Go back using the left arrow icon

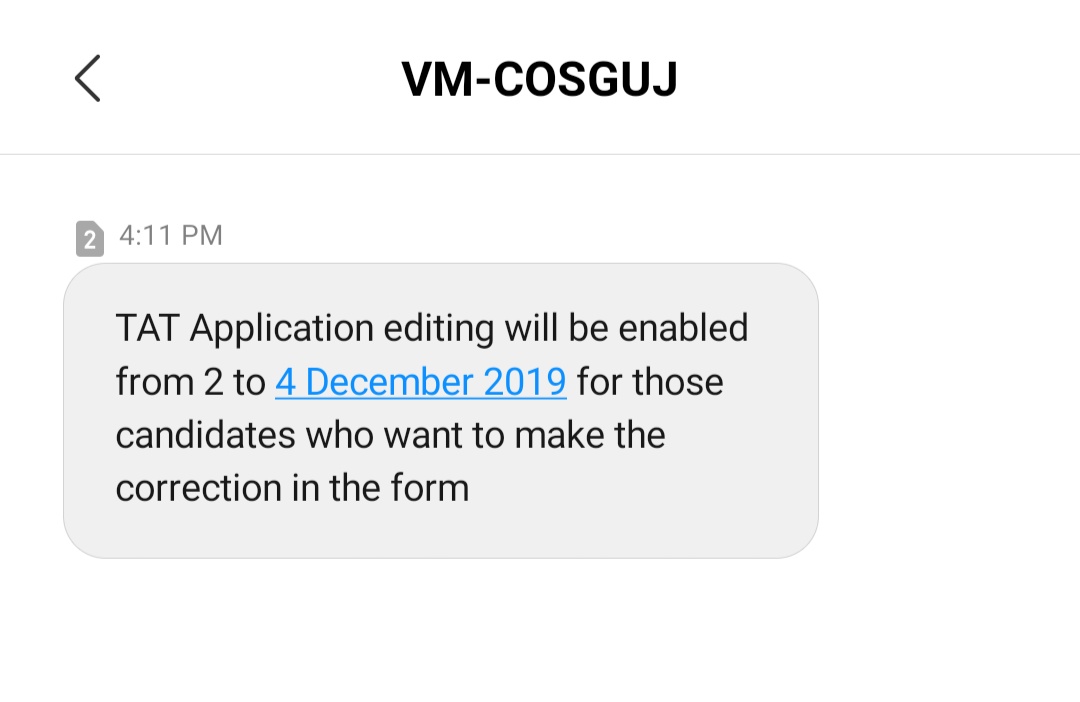pyautogui.click(x=87, y=79)
